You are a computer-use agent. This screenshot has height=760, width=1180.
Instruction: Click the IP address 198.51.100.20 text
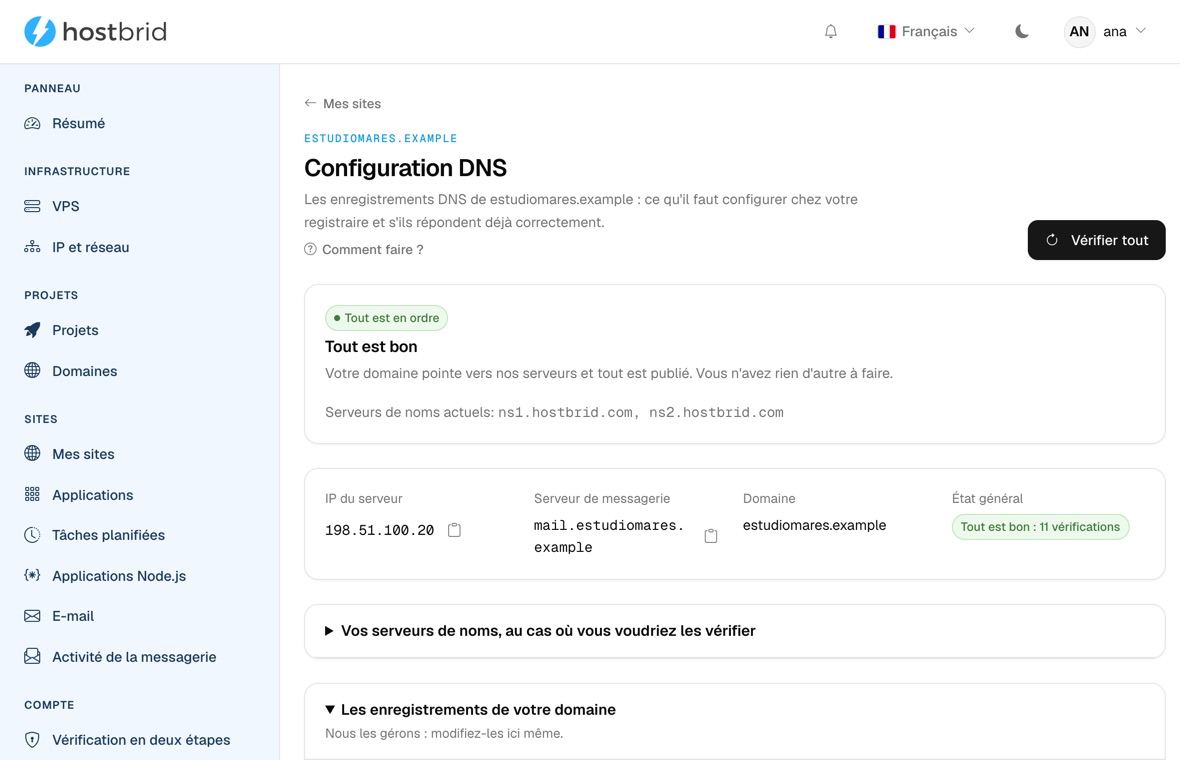point(379,530)
